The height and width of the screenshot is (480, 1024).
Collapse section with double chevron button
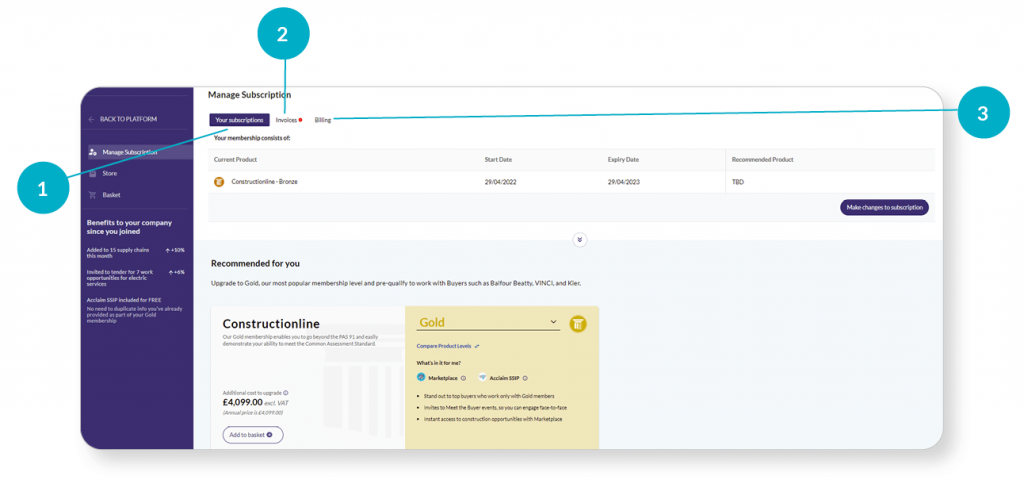pyautogui.click(x=580, y=240)
